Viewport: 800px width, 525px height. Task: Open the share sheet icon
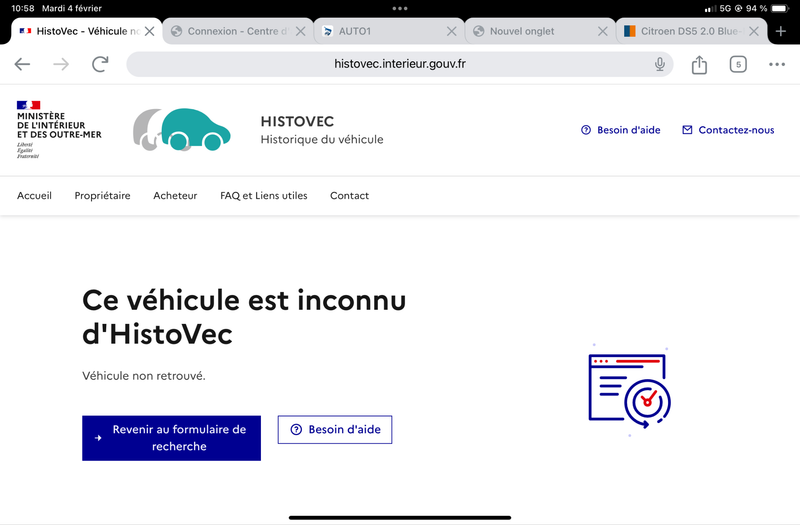[x=699, y=65]
